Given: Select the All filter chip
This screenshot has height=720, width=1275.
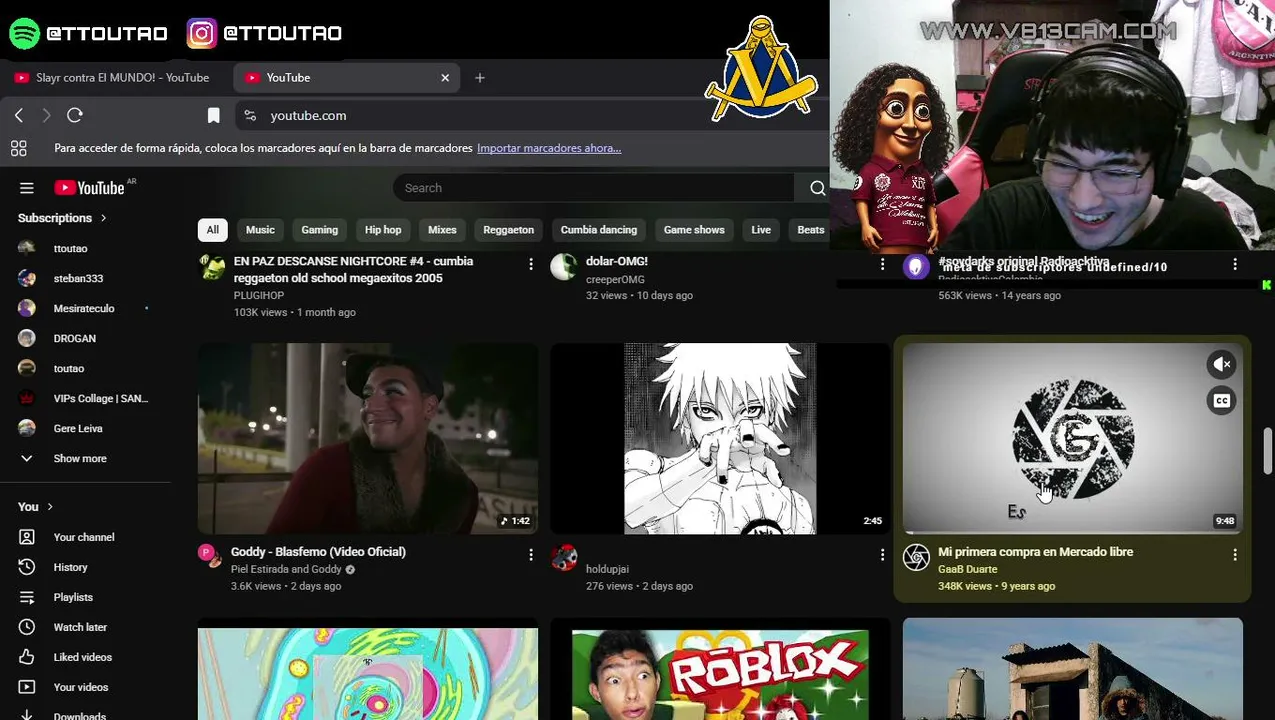Looking at the screenshot, I should point(212,230).
